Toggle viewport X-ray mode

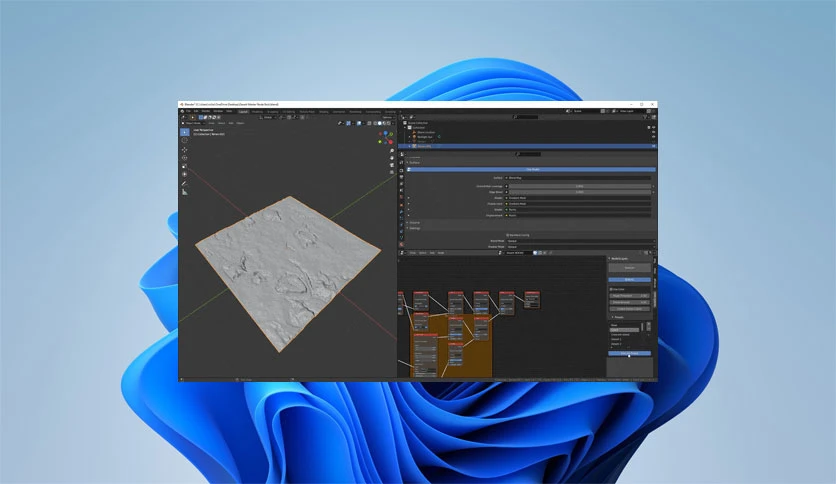(x=369, y=123)
